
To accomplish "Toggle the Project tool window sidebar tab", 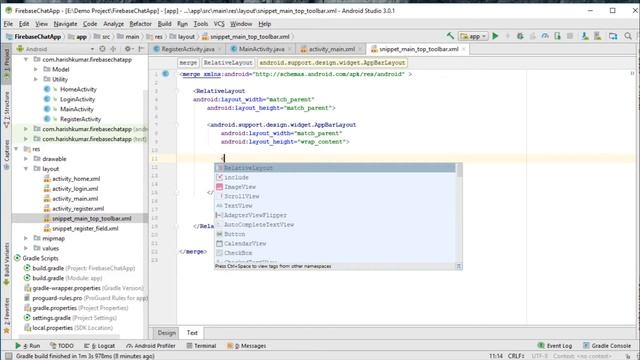I will 7,60.
